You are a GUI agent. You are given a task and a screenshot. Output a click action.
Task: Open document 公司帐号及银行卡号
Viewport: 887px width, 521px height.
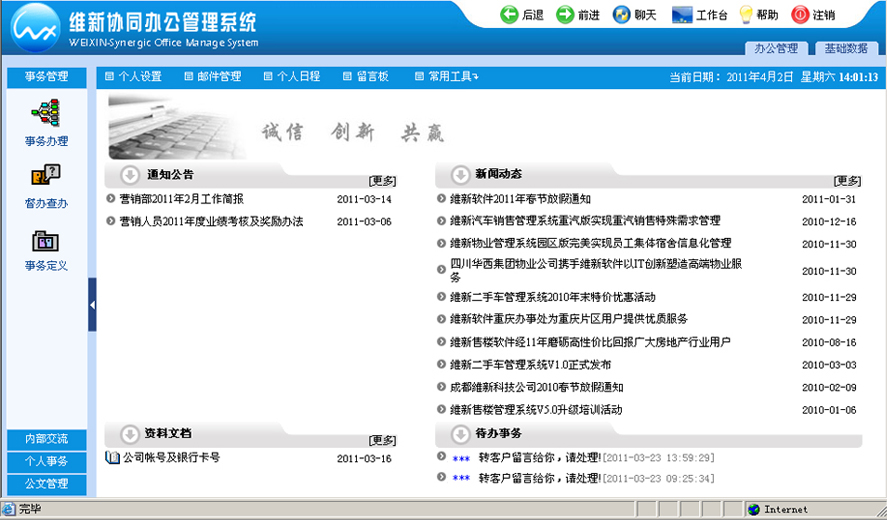pyautogui.click(x=171, y=458)
